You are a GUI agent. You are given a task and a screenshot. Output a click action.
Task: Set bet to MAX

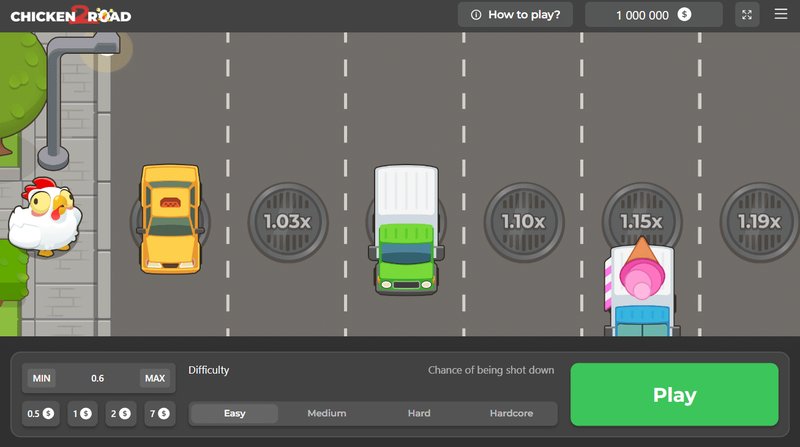[x=154, y=378]
